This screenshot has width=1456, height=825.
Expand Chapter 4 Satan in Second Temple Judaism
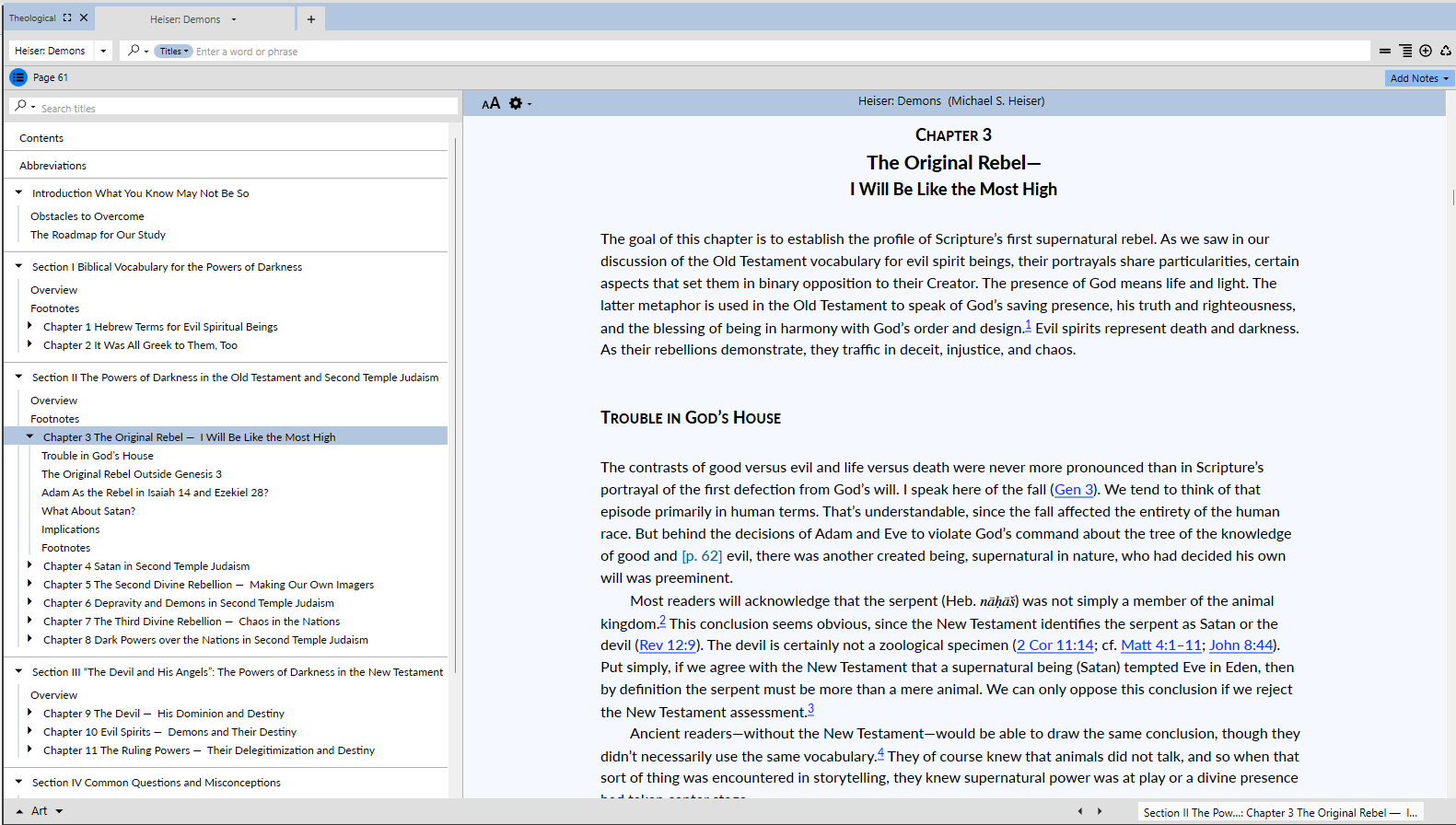pyautogui.click(x=29, y=565)
